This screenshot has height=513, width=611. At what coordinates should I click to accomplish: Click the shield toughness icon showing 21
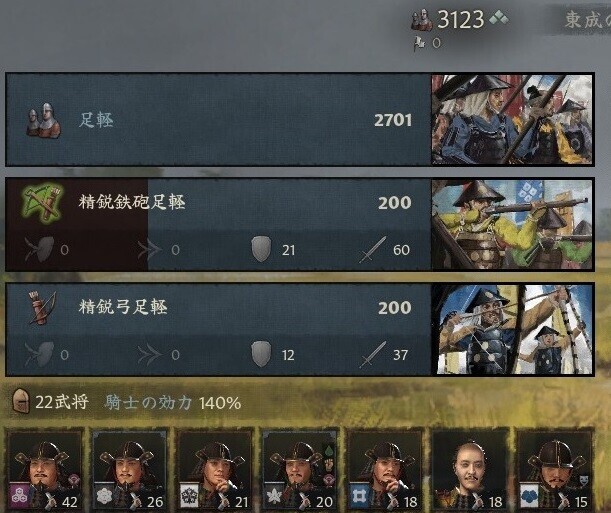pyautogui.click(x=261, y=249)
